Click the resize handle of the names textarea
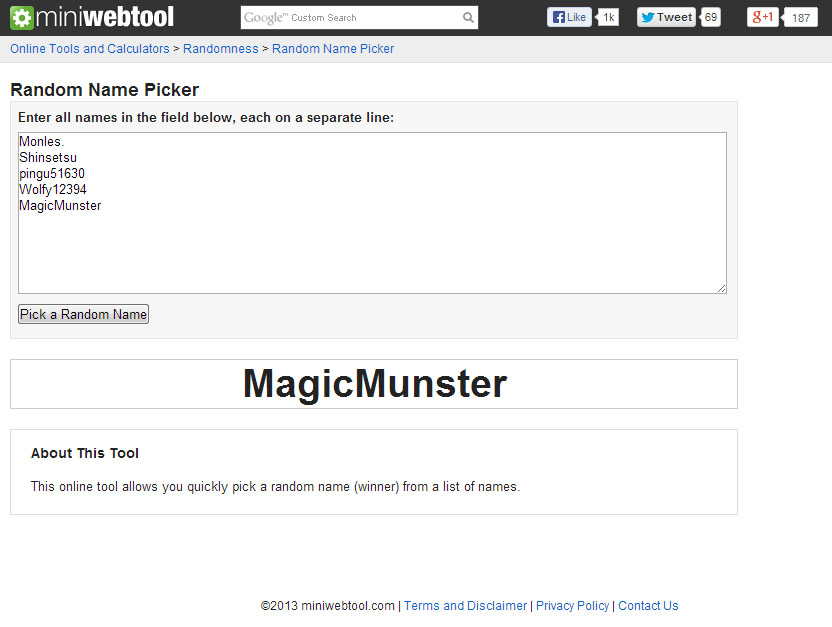832x627 pixels. pos(721,288)
